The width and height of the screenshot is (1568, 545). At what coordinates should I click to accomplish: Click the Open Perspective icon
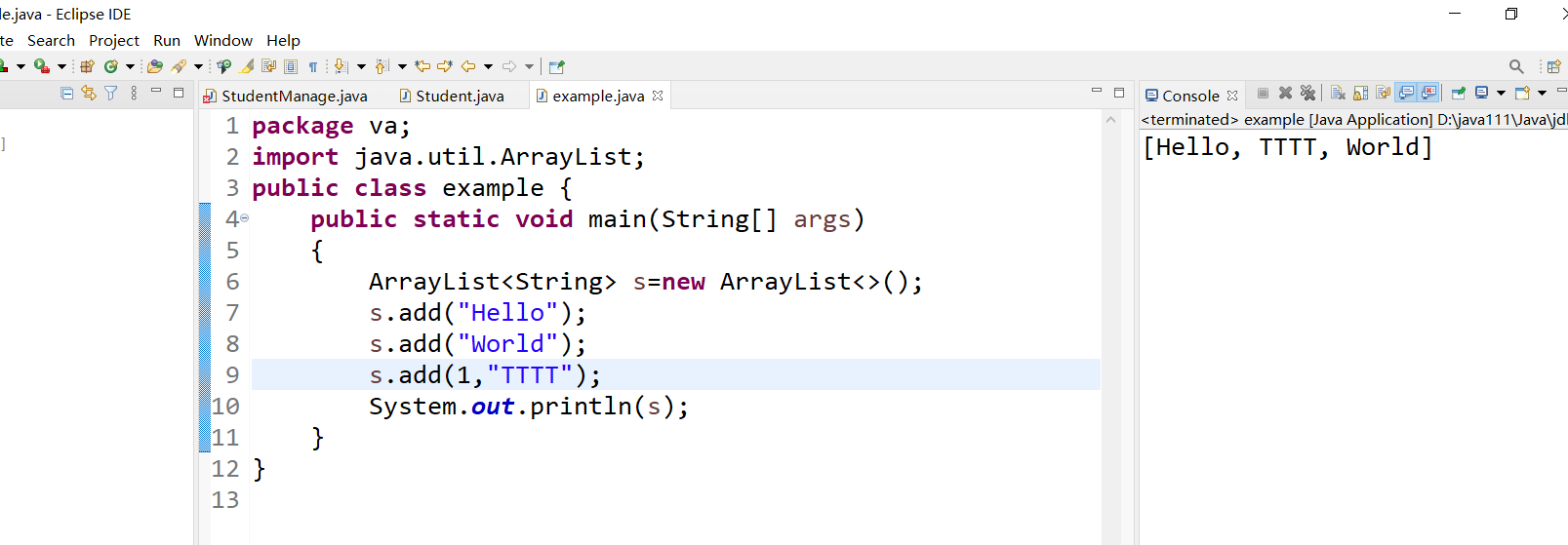1554,66
